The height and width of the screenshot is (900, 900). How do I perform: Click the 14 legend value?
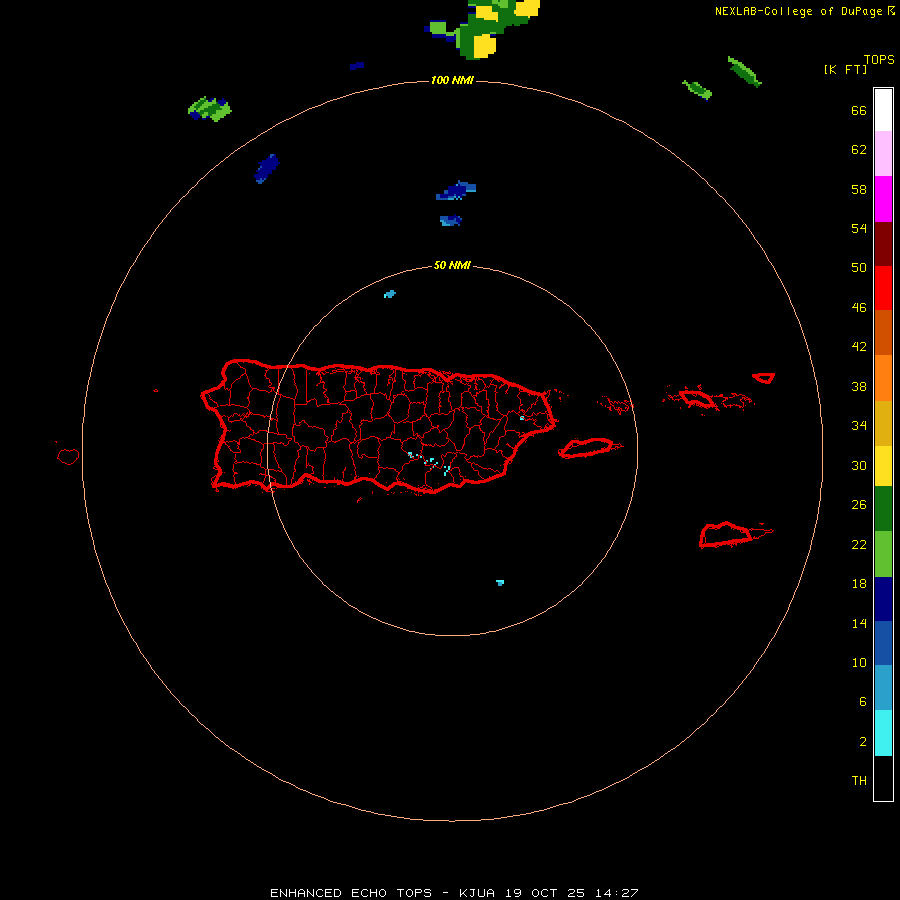[x=859, y=623]
